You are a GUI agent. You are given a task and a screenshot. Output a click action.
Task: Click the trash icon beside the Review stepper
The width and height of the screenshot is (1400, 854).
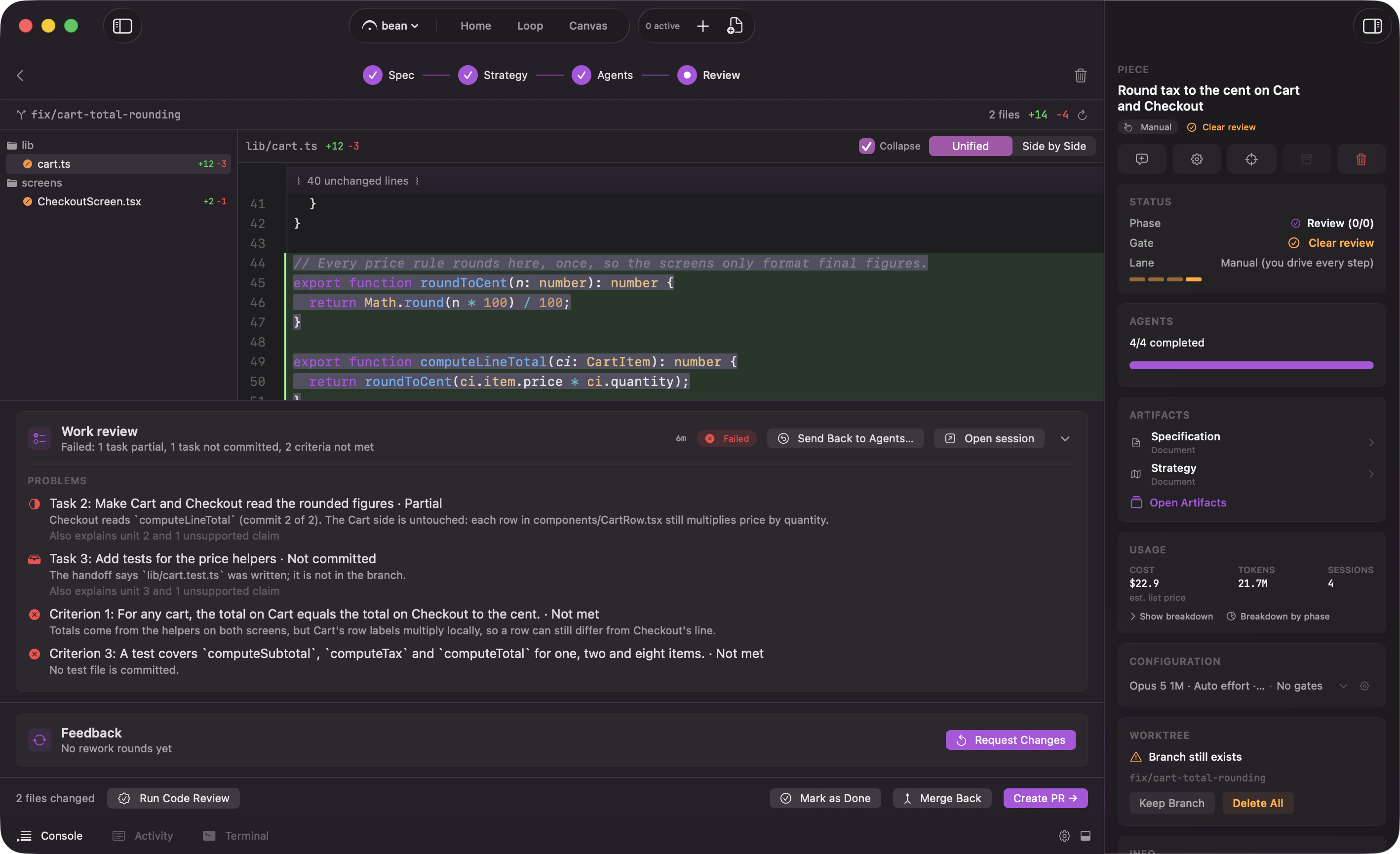pos(1080,75)
